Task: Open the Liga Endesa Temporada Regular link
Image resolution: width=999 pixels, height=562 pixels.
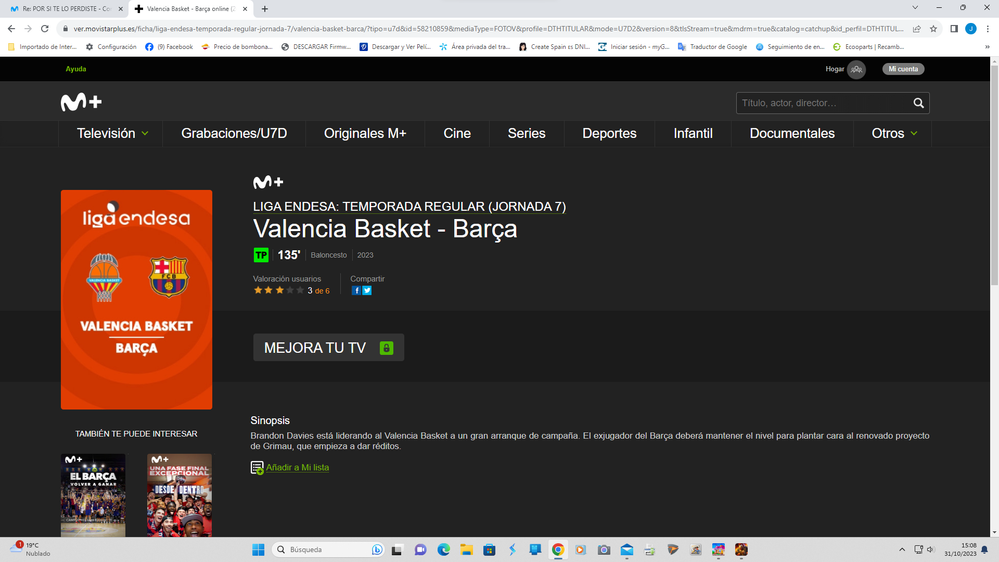Action: tap(409, 207)
